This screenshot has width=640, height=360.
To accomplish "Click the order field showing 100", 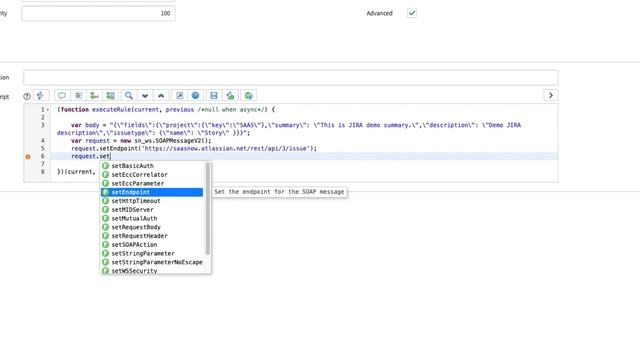I will [98, 13].
